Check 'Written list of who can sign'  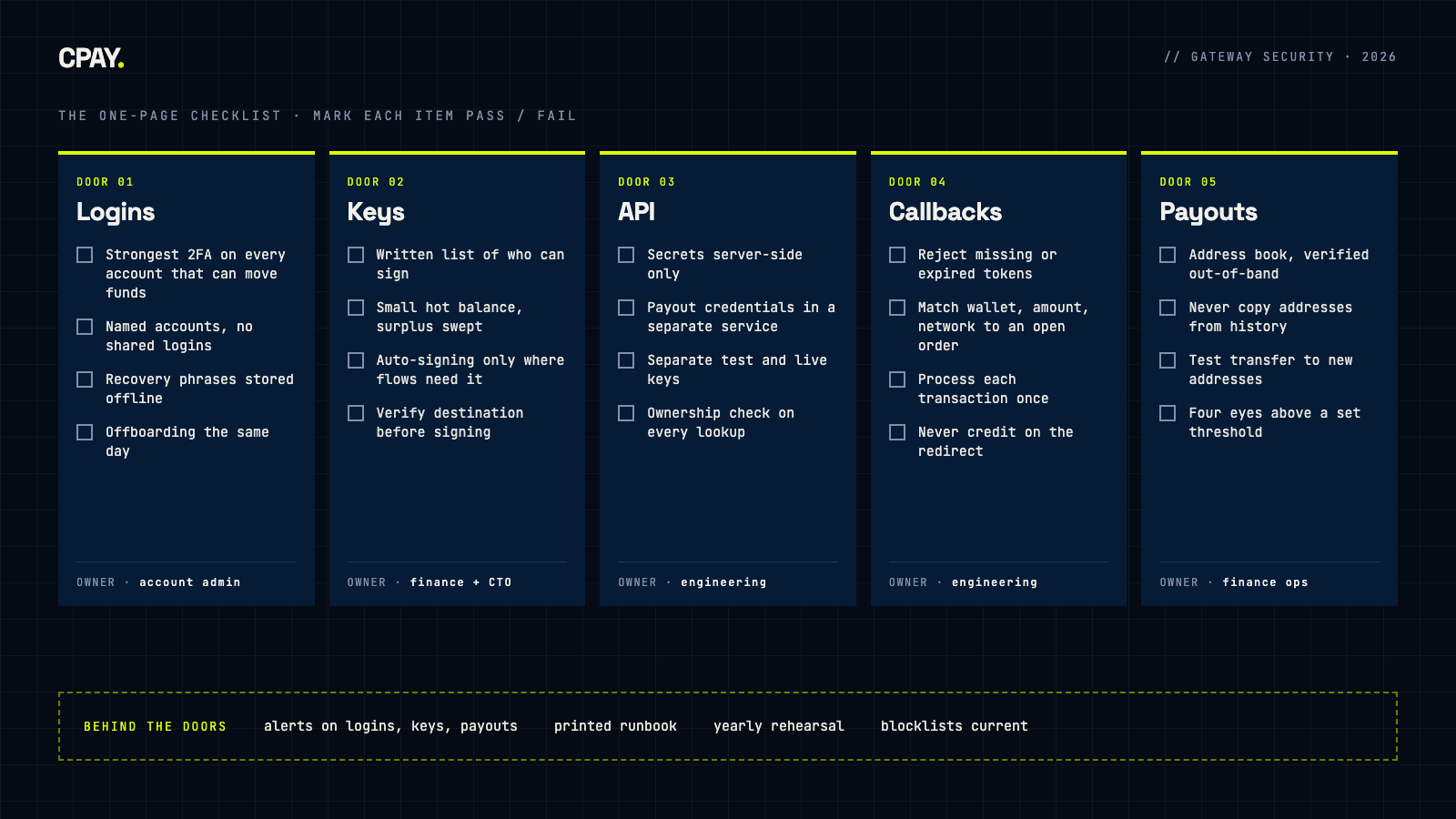pyautogui.click(x=356, y=255)
